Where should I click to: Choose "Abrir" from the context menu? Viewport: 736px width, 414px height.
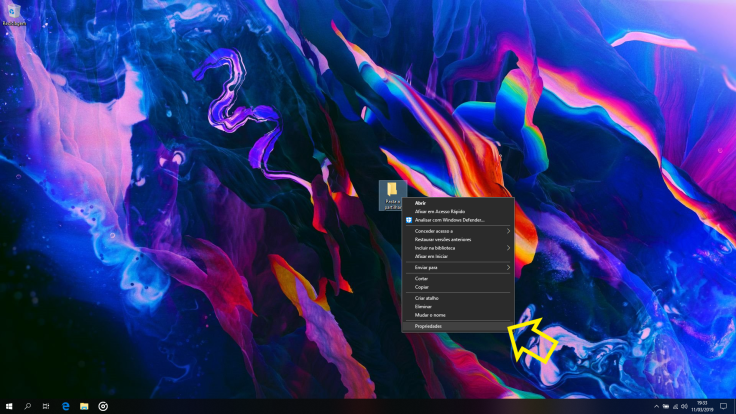click(420, 203)
